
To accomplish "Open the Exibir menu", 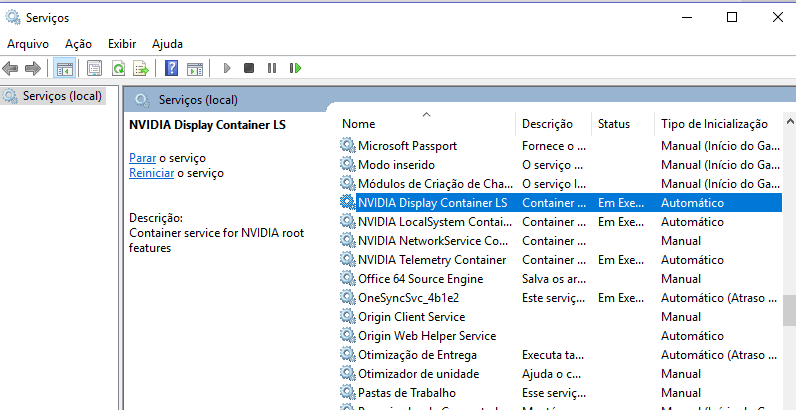I will (x=122, y=44).
